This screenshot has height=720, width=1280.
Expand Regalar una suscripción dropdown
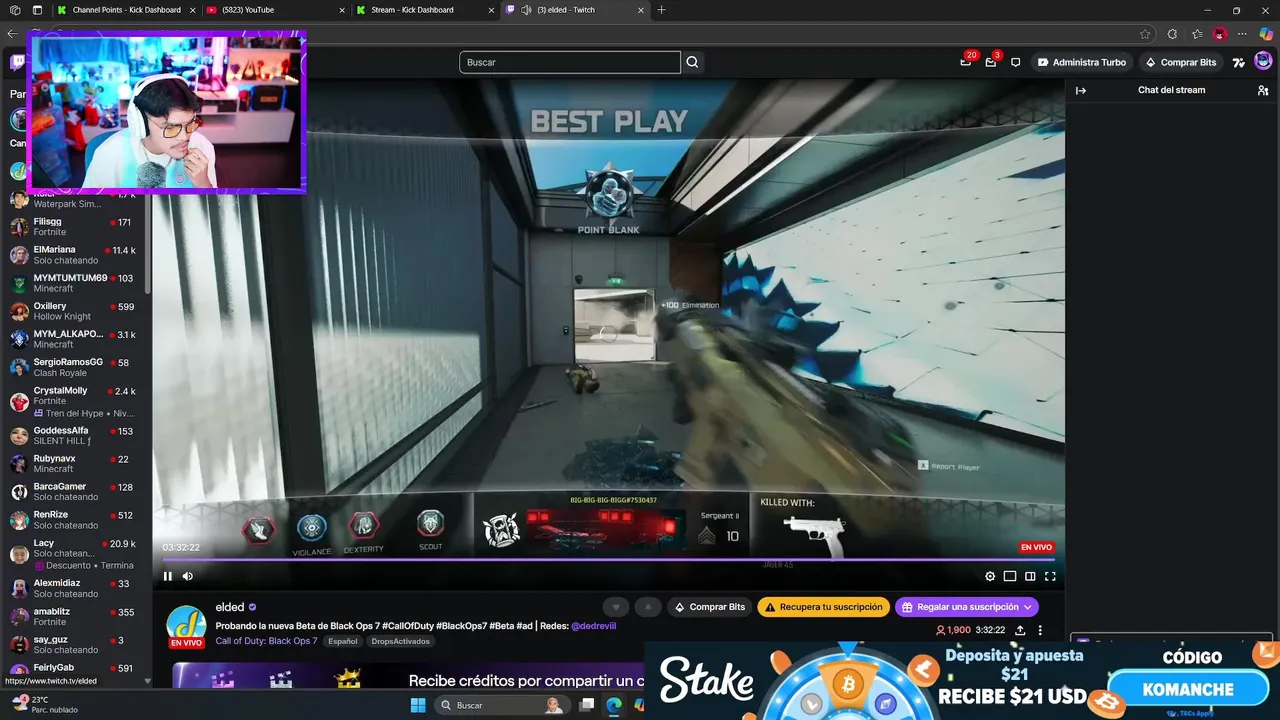pyautogui.click(x=967, y=607)
